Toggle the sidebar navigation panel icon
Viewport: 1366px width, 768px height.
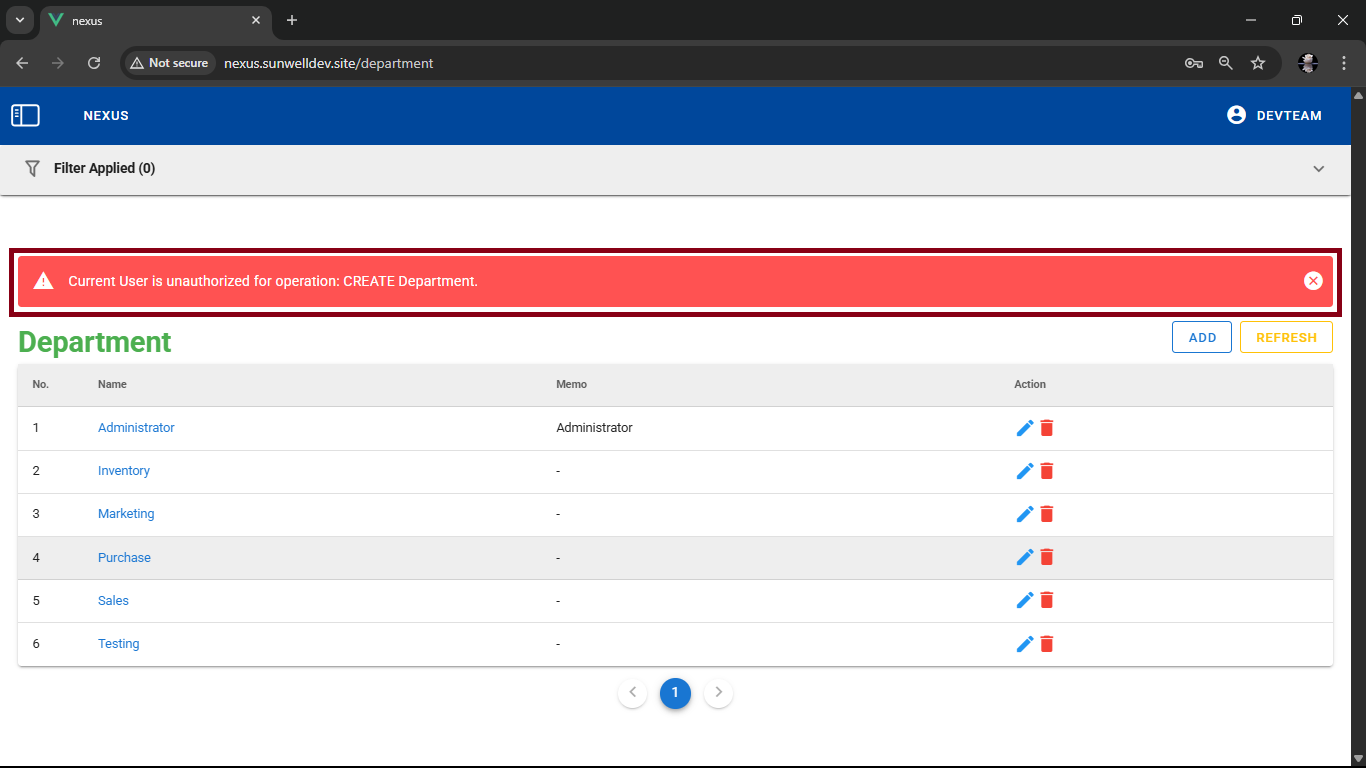tap(25, 116)
